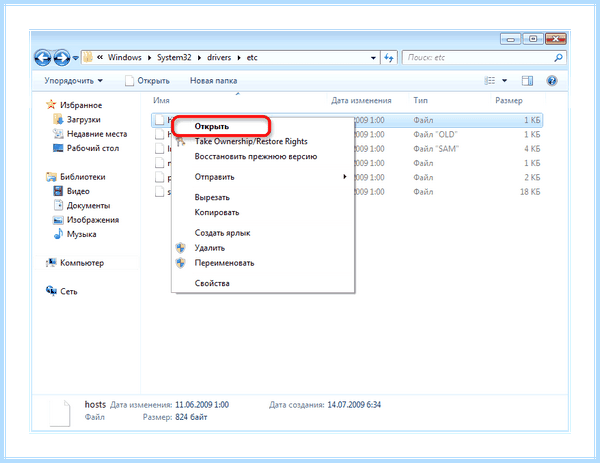Maximize the Explorer window
This screenshot has width=600, height=463.
(x=533, y=39)
